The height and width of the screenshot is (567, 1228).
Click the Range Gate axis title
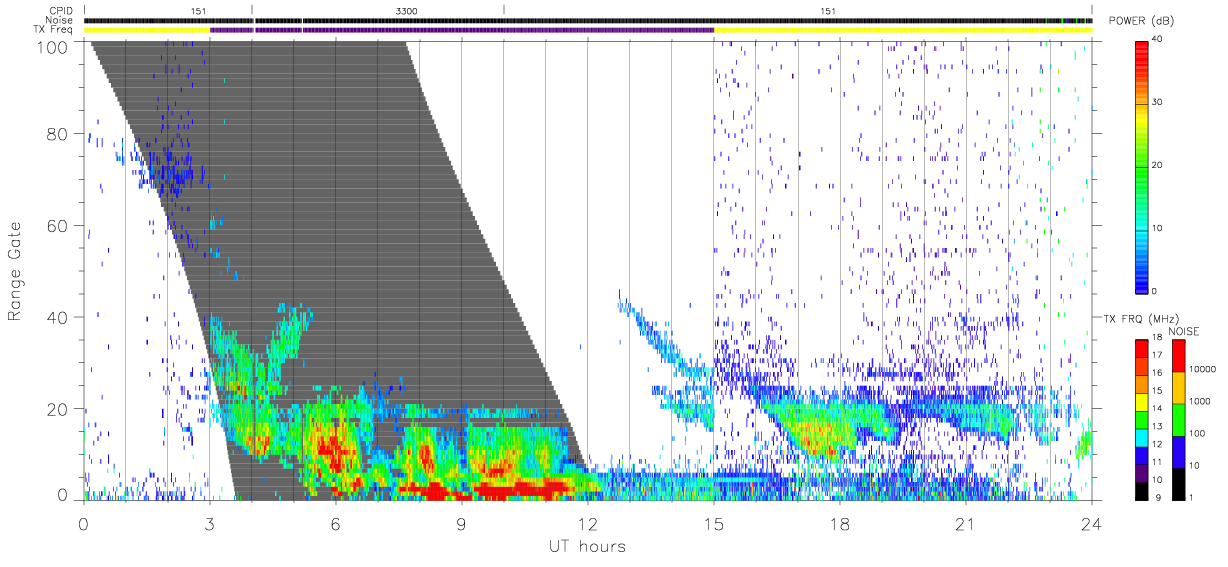coord(15,271)
